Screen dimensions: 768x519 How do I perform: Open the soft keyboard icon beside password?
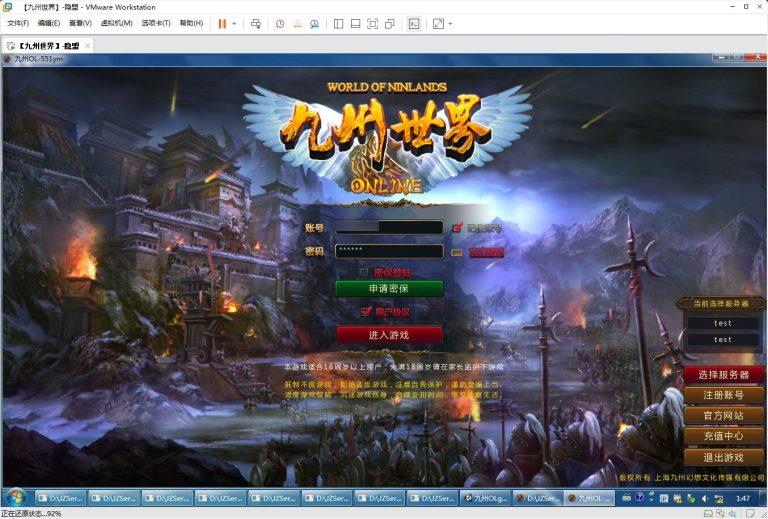tap(456, 253)
